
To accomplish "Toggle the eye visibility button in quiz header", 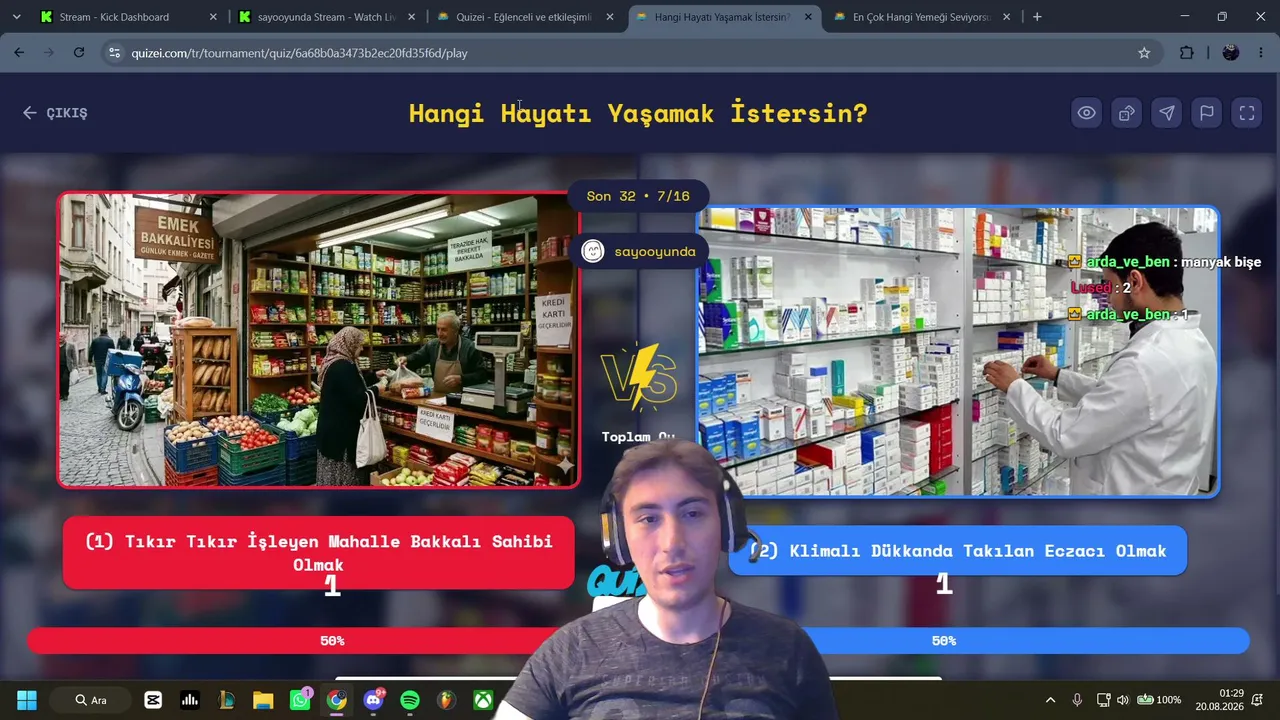I will (x=1086, y=113).
